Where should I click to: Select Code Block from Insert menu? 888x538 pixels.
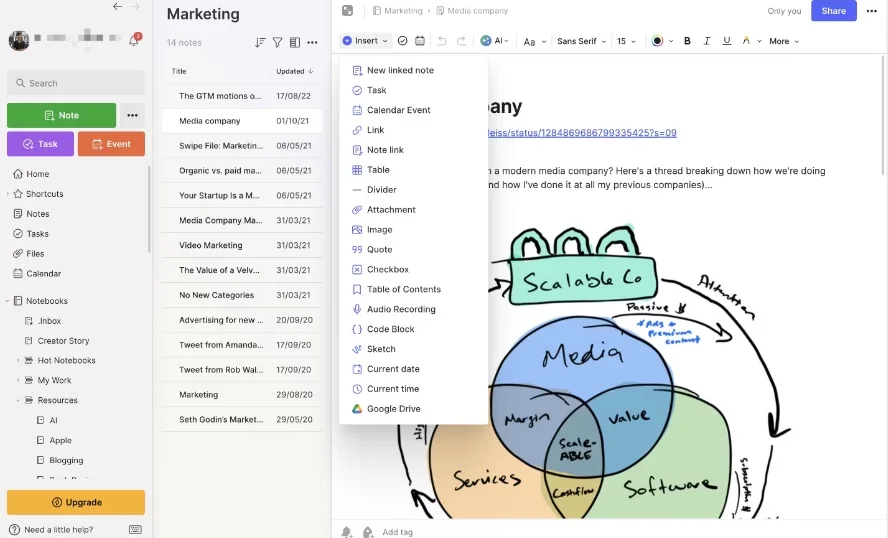390,329
